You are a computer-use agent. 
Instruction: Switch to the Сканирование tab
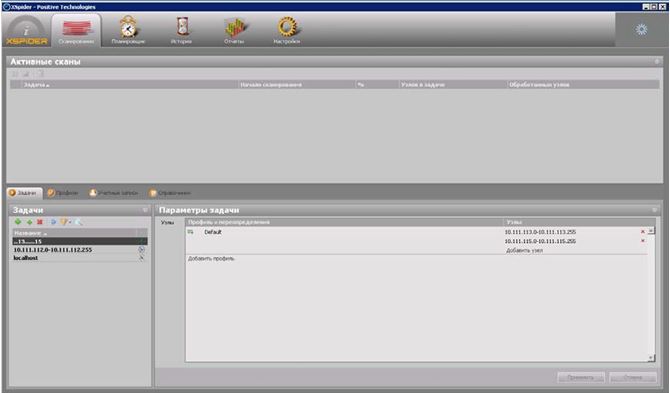tap(76, 30)
